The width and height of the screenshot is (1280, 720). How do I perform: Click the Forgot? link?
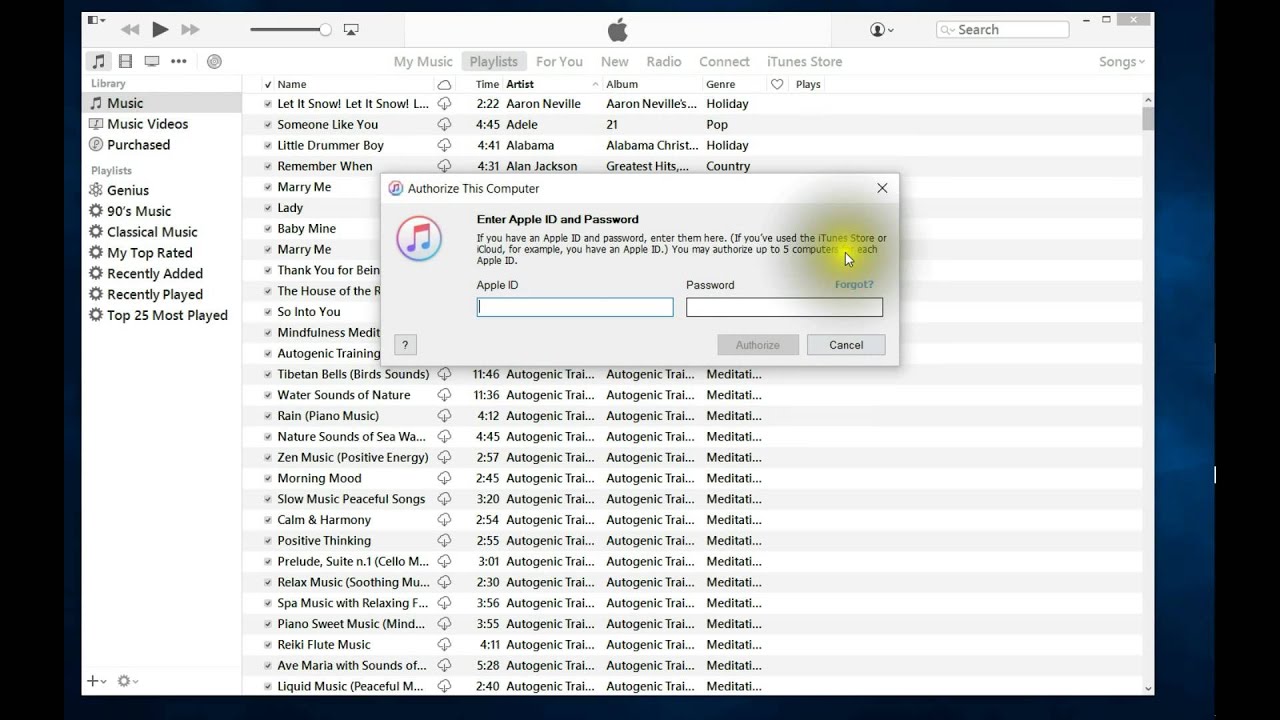point(854,285)
